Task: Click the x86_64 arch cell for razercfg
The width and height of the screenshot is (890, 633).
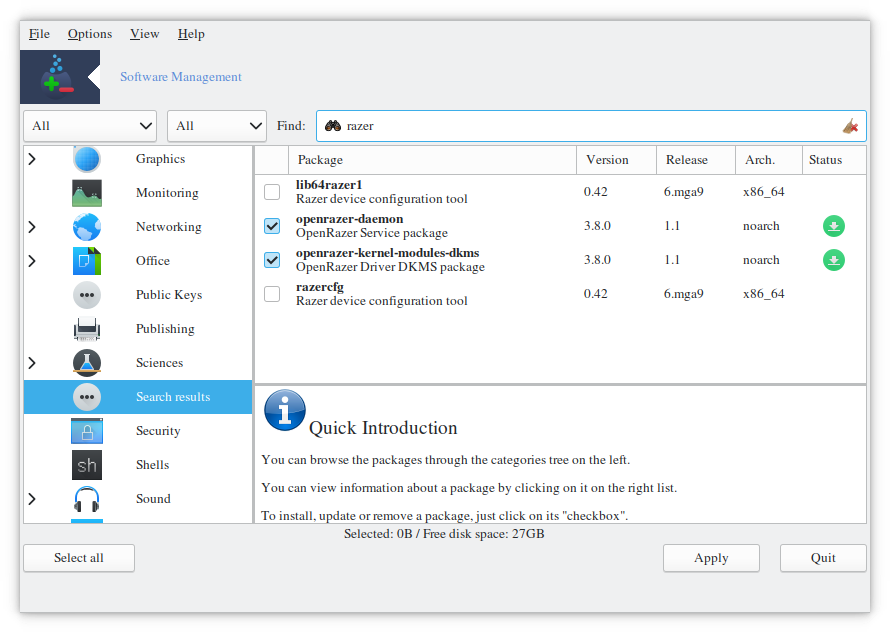Action: [763, 294]
